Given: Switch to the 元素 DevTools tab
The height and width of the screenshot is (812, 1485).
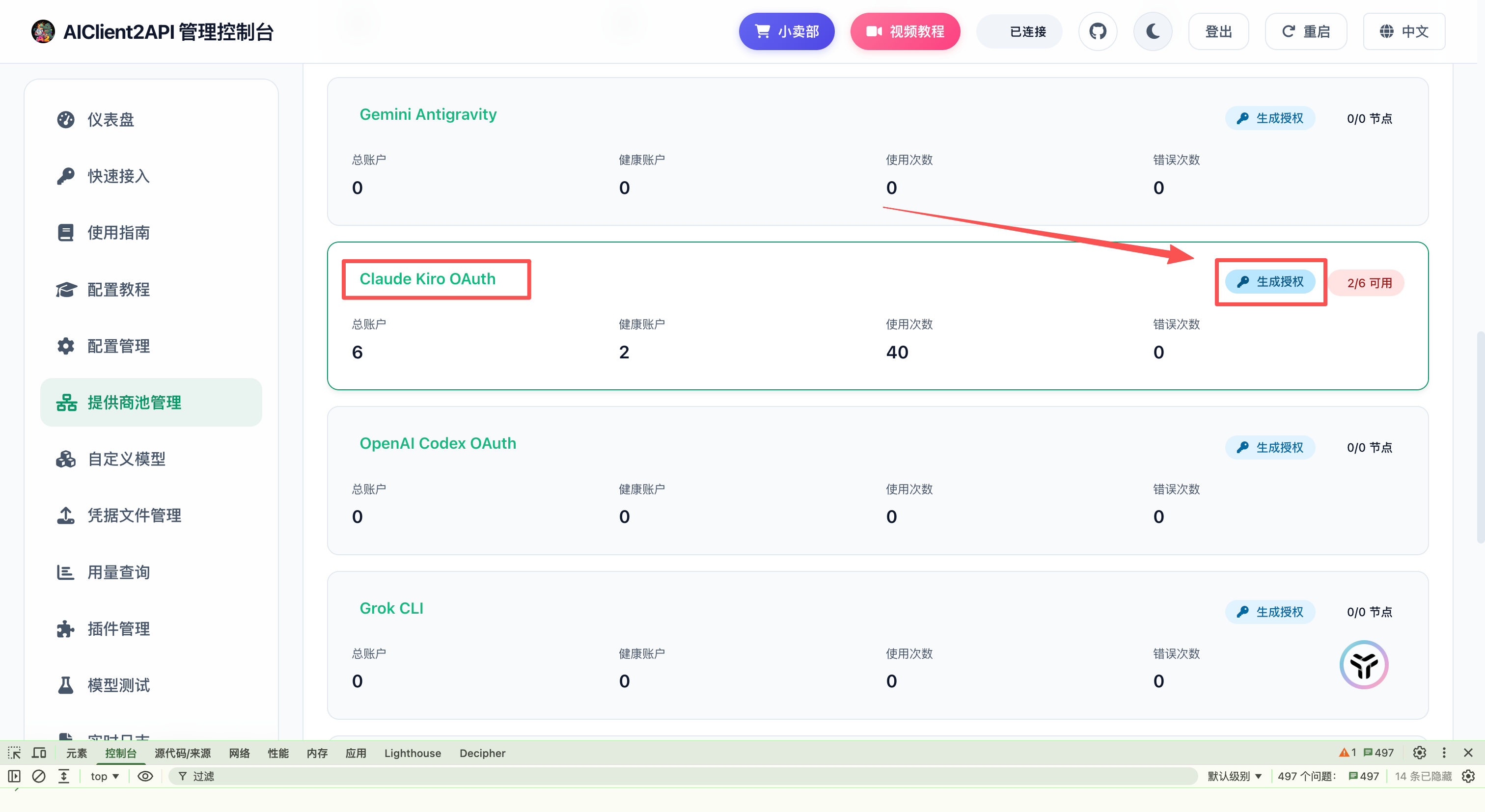Looking at the screenshot, I should point(76,753).
